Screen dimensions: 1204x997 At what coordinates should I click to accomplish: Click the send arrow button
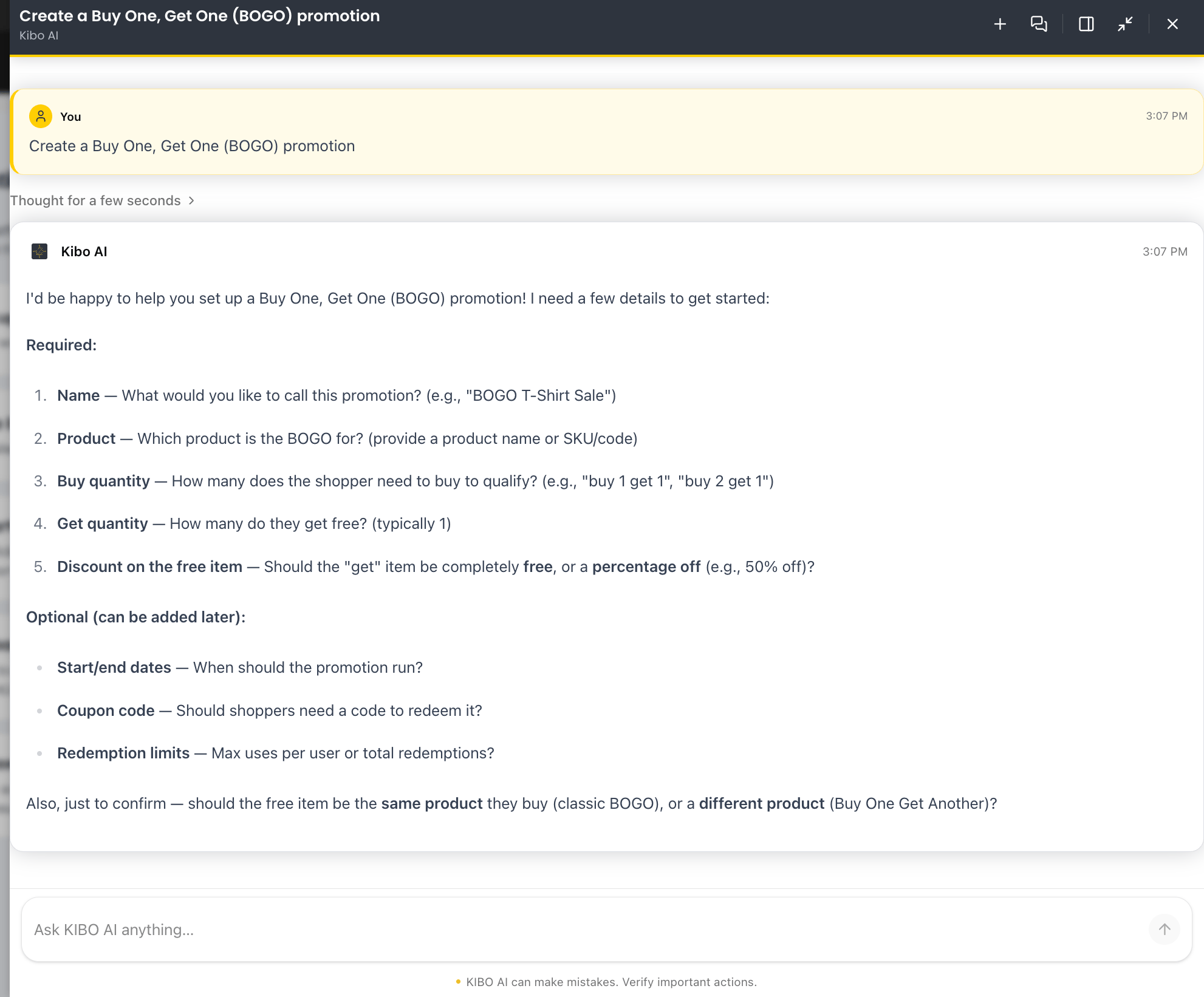tap(1164, 929)
